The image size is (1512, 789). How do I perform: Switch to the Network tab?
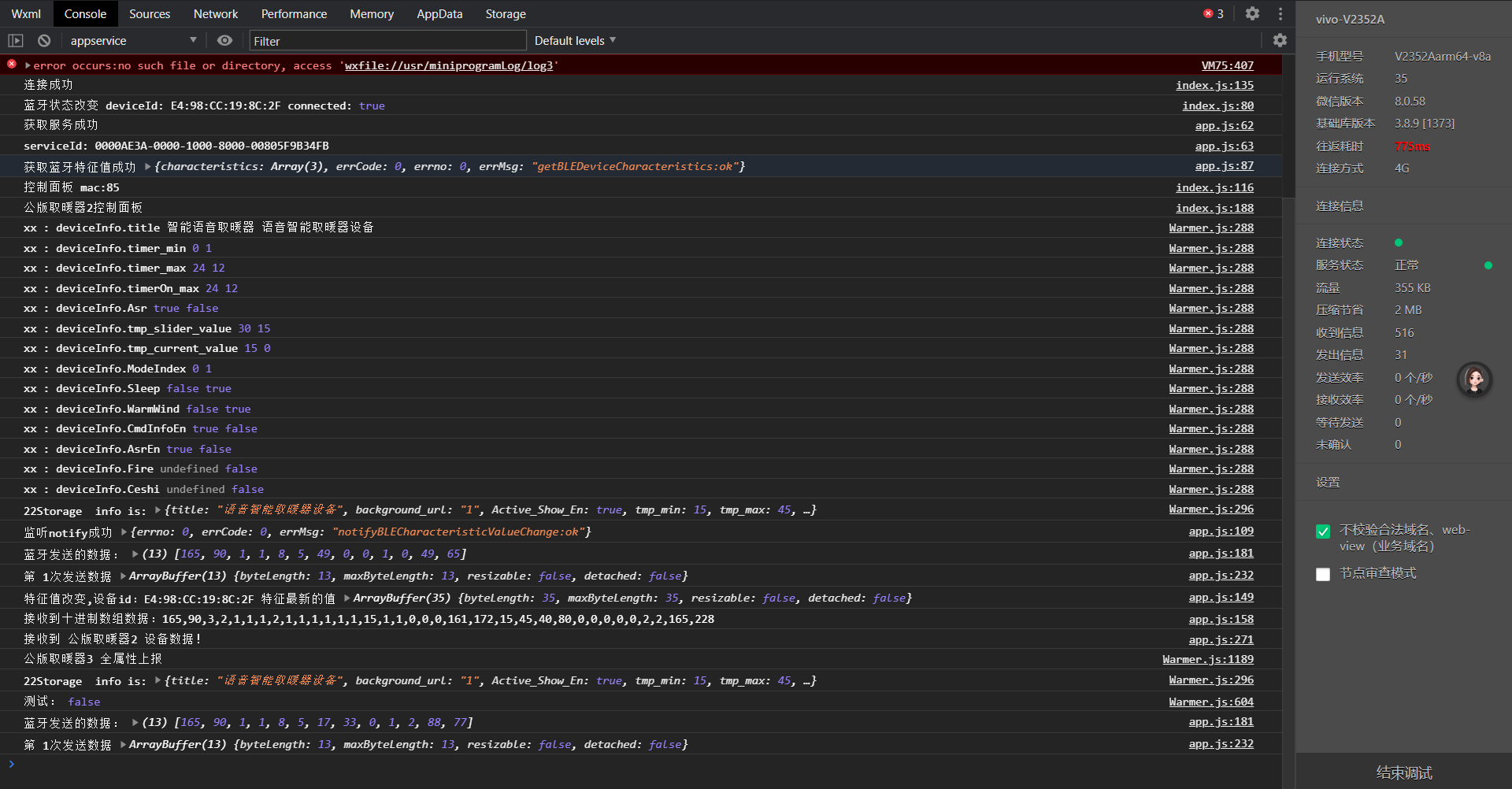click(216, 14)
